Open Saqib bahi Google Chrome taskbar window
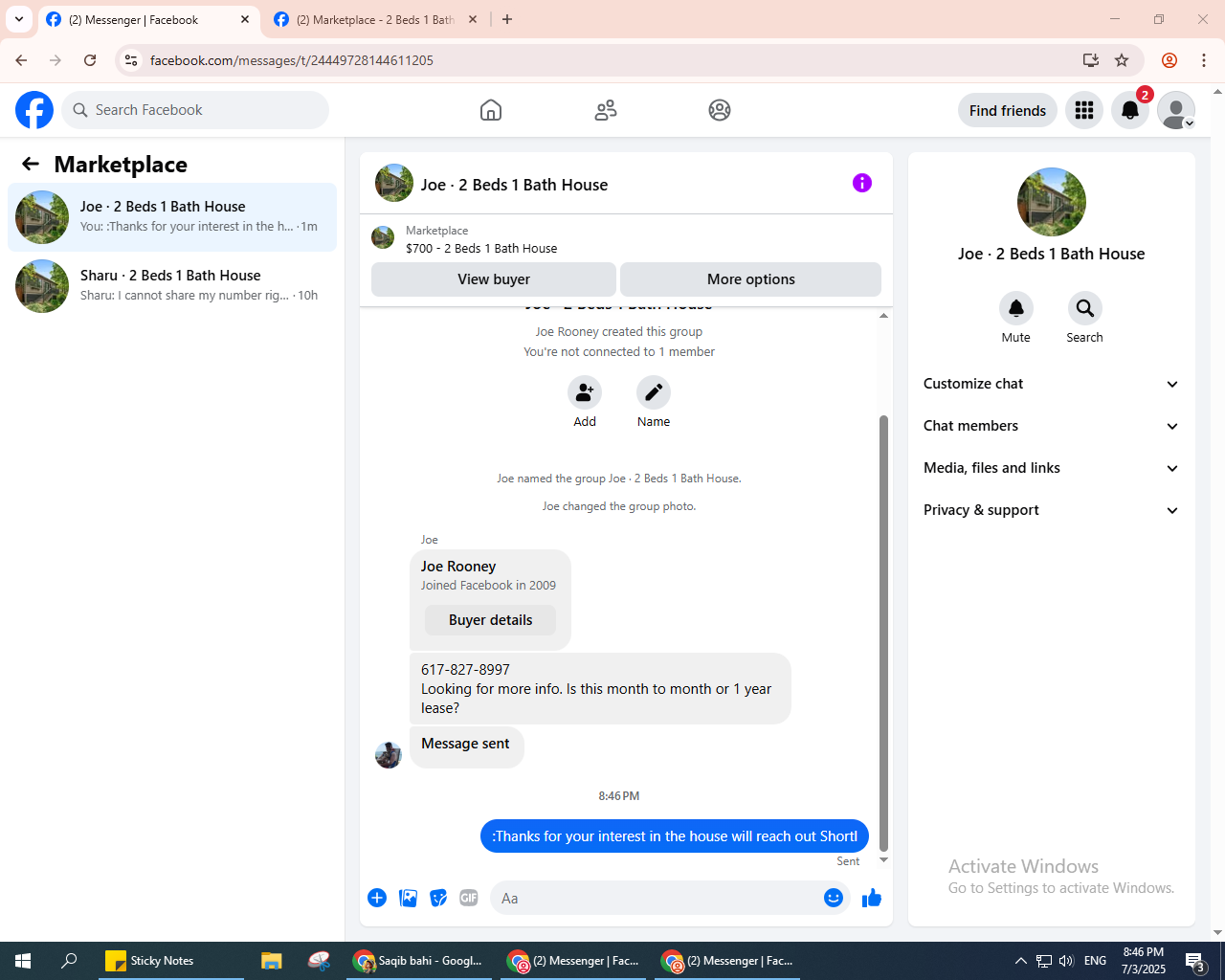The height and width of the screenshot is (980, 1225). click(x=421, y=961)
